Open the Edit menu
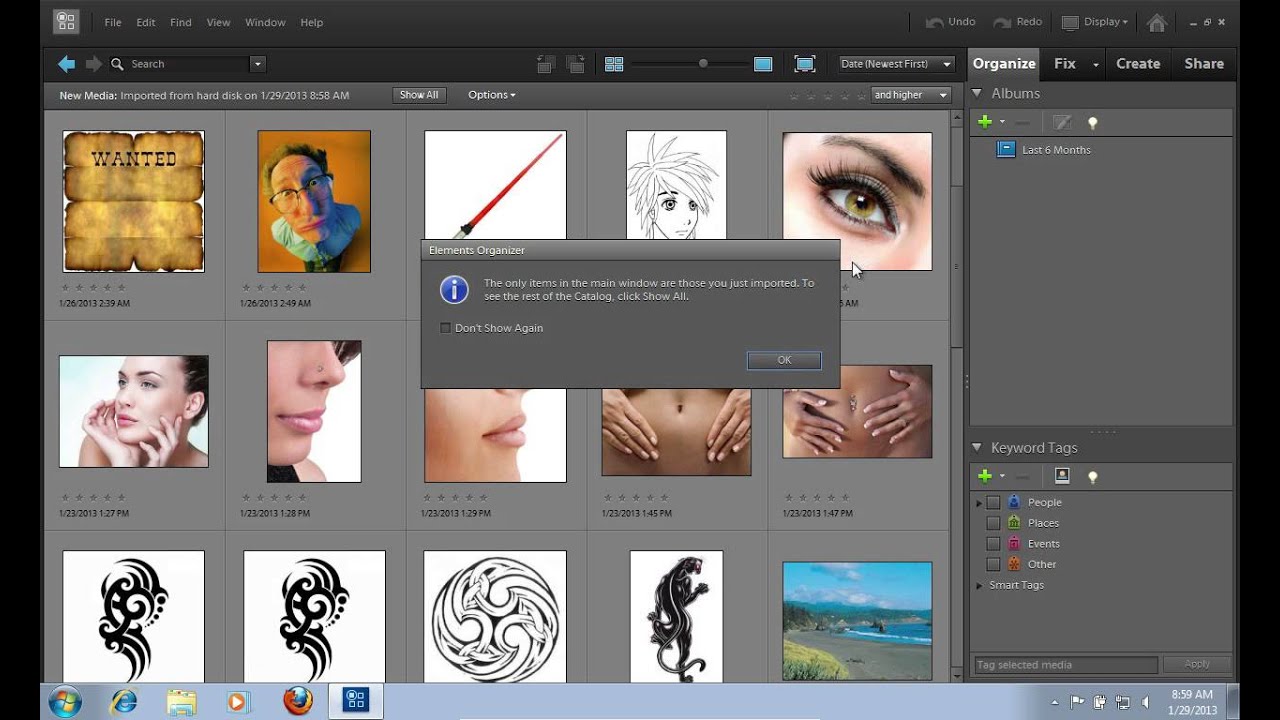 point(146,22)
